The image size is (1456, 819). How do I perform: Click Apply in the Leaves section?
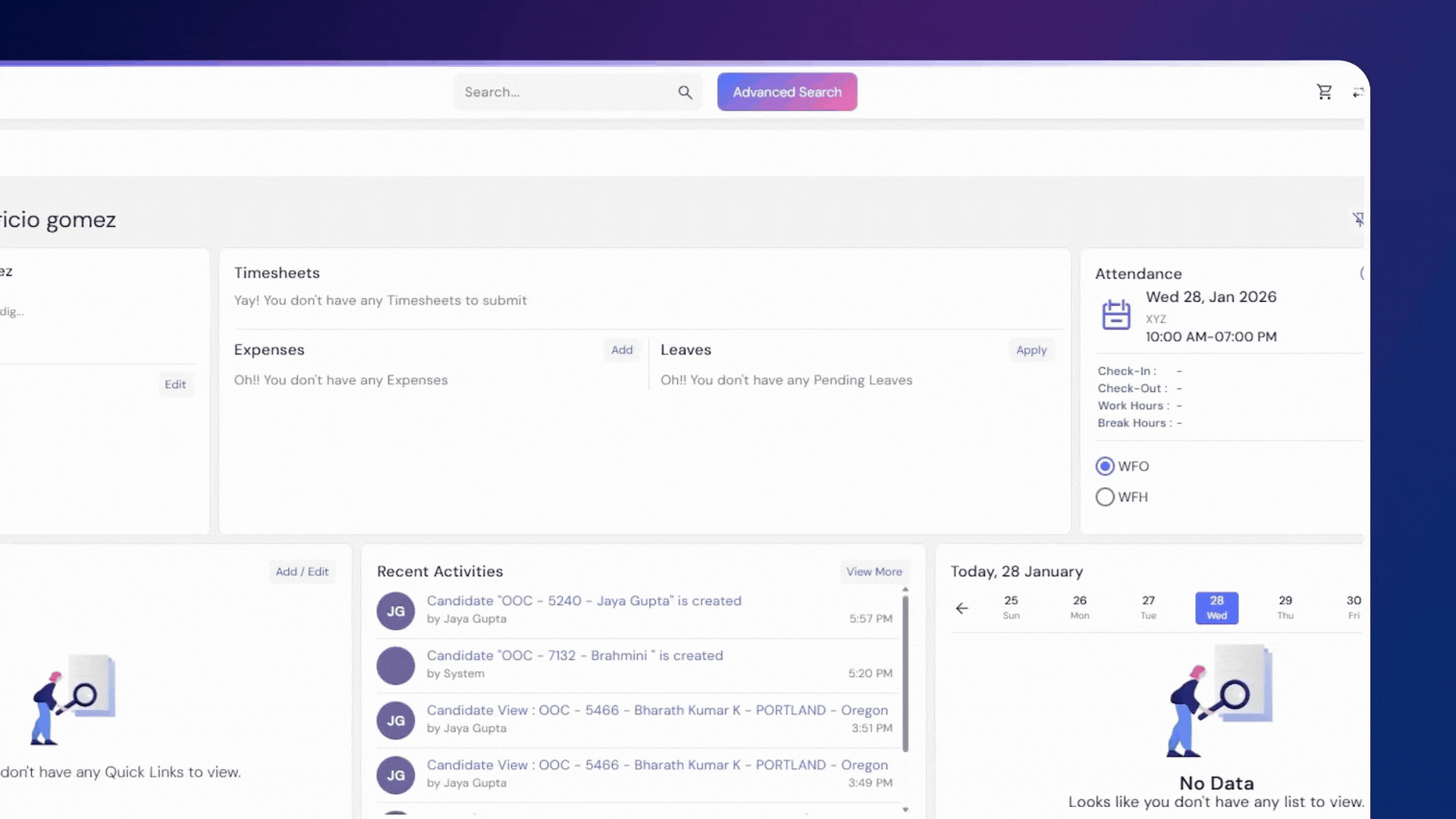tap(1031, 350)
